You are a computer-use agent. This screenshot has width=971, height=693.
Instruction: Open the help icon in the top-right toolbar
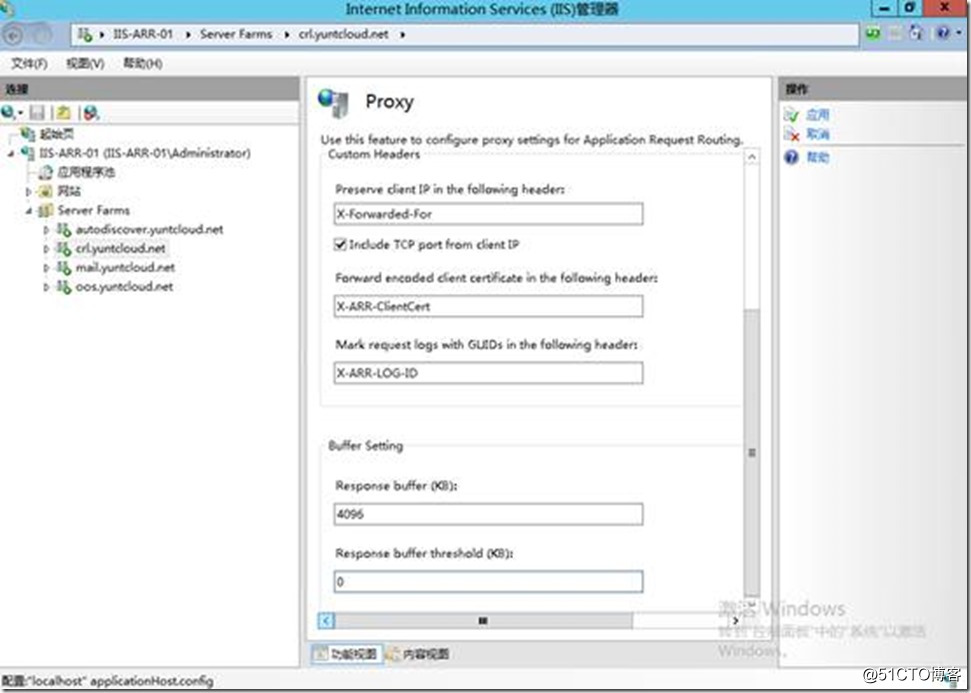coord(943,33)
